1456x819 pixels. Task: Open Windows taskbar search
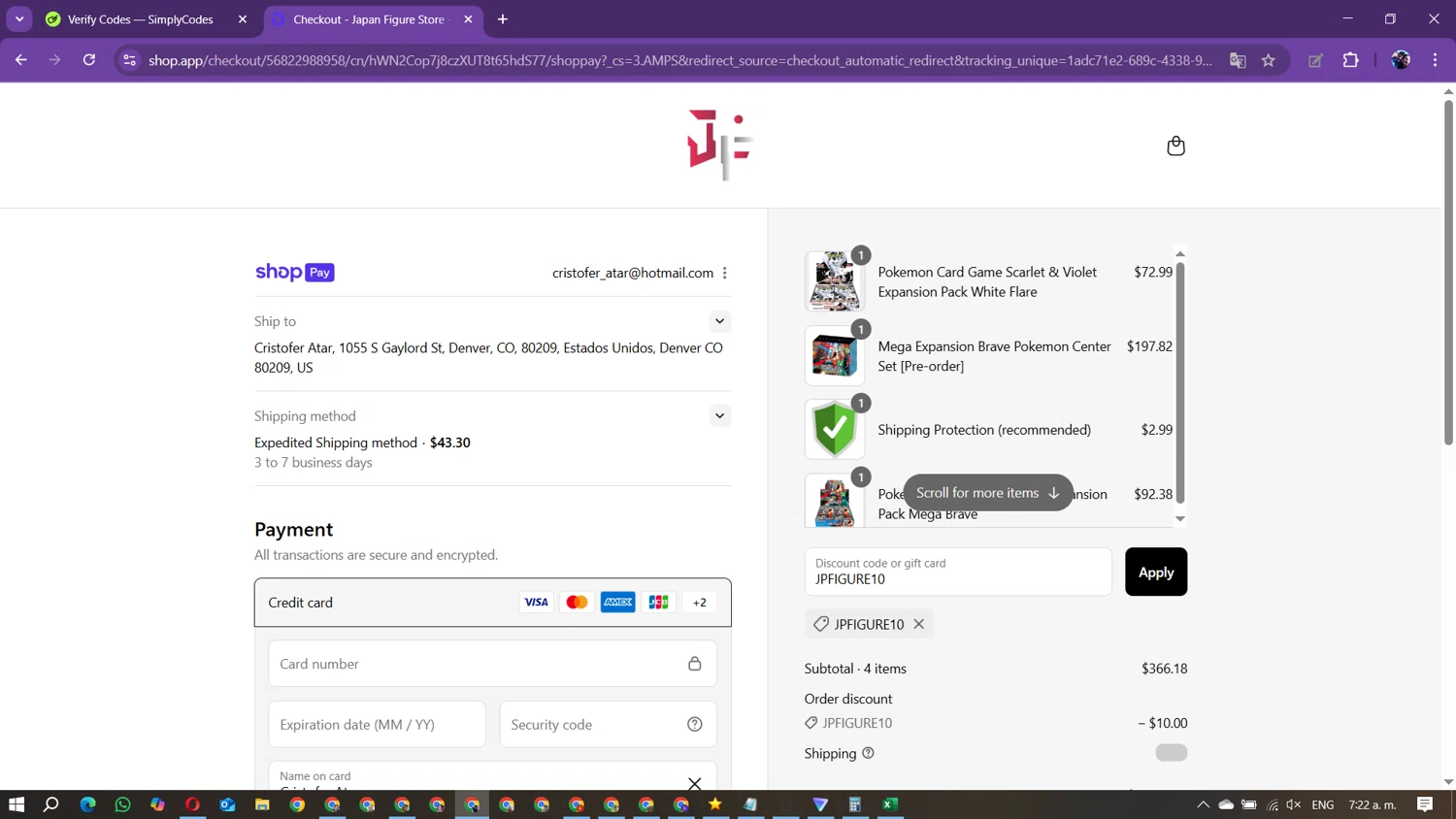51,804
